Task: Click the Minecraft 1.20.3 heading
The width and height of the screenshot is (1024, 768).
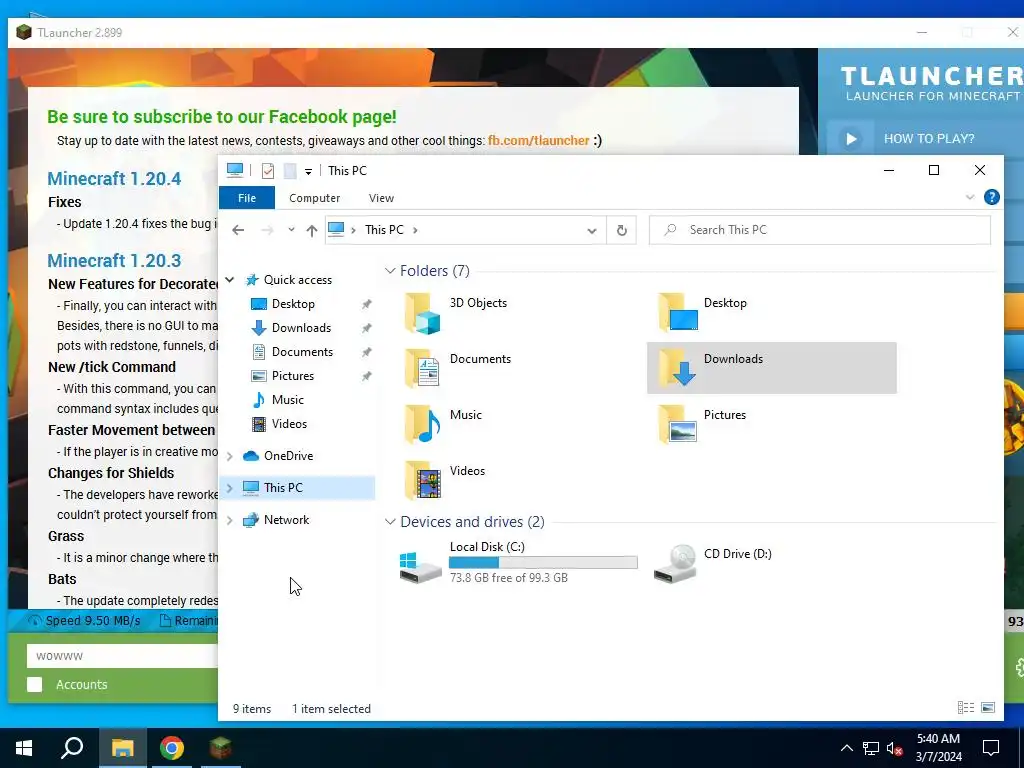Action: tap(114, 261)
